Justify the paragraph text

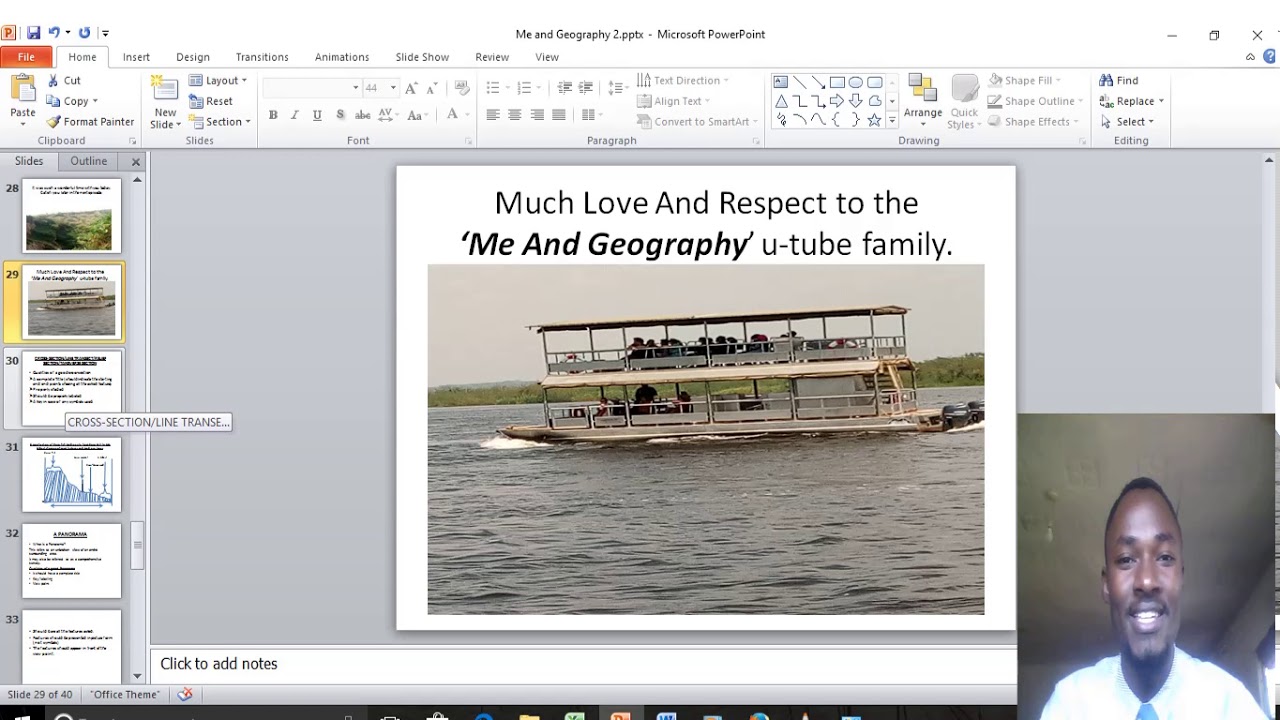click(x=559, y=115)
